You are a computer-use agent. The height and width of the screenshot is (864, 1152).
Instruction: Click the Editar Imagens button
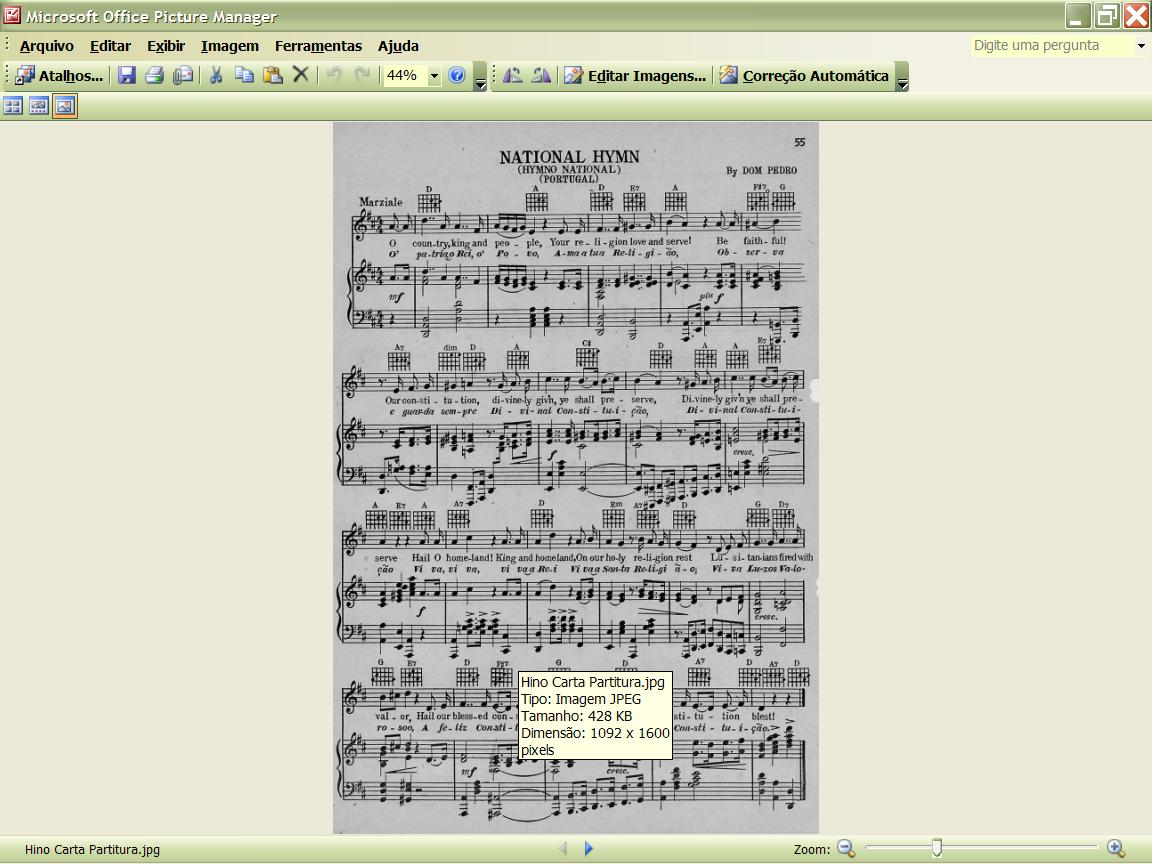pos(636,76)
